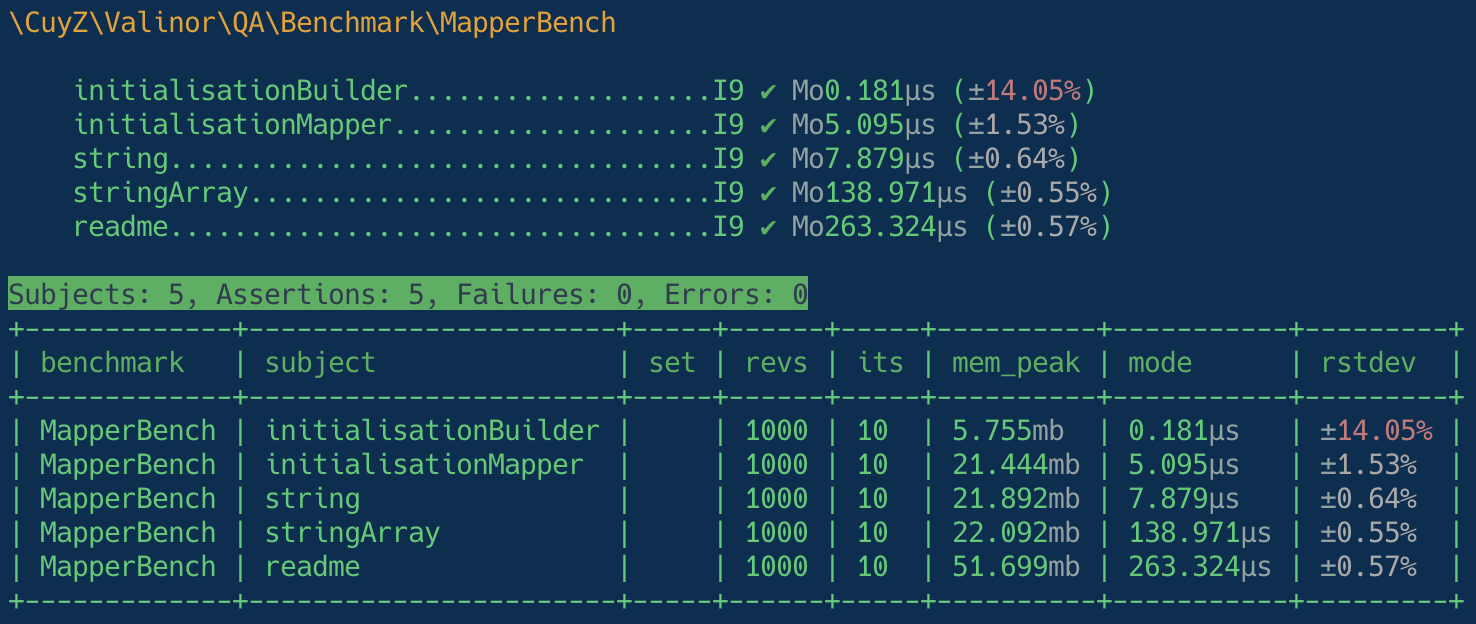Click the 51.699mb memory peak value
The height and width of the screenshot is (624, 1476).
1016,567
